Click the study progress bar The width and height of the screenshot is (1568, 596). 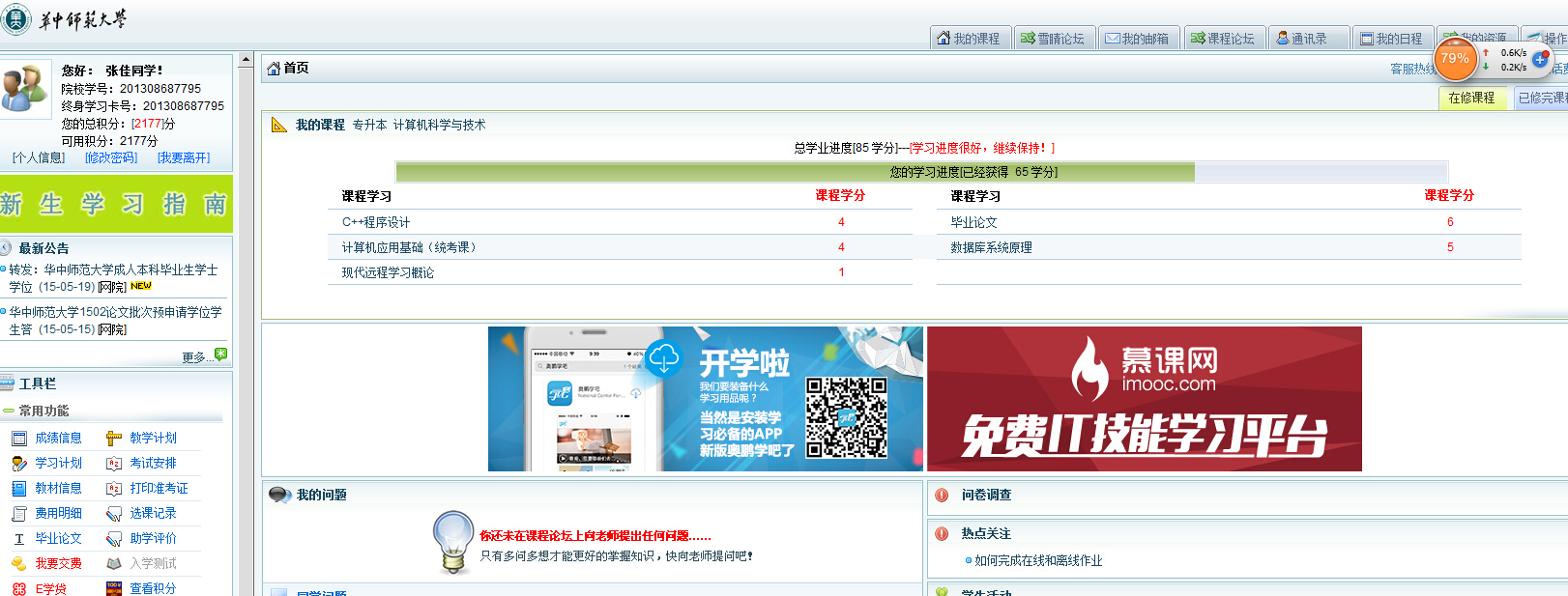923,172
